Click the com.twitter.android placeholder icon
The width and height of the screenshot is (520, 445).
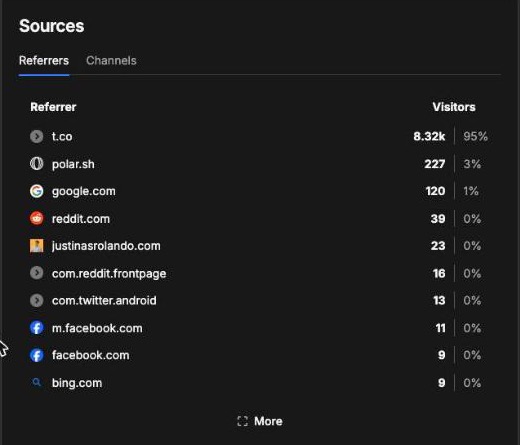[x=37, y=300]
